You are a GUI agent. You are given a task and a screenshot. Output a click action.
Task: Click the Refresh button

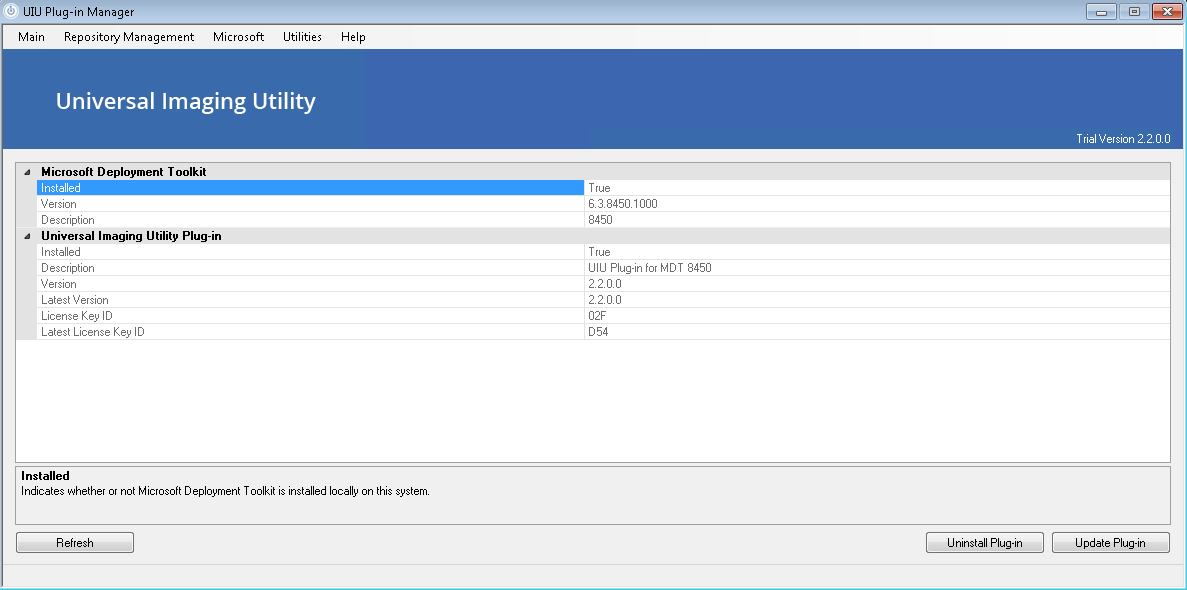(x=75, y=543)
